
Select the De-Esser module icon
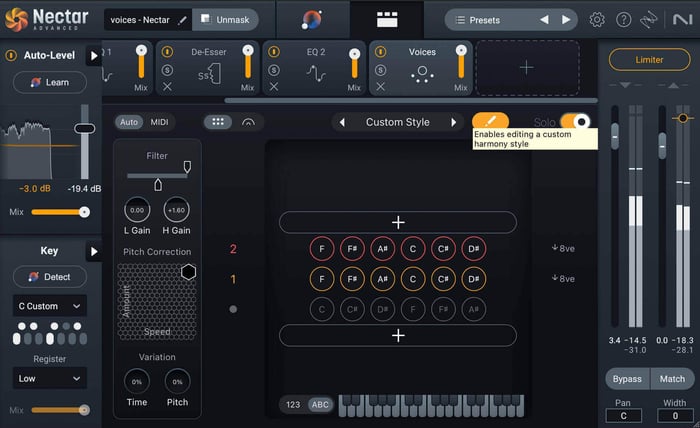(209, 74)
